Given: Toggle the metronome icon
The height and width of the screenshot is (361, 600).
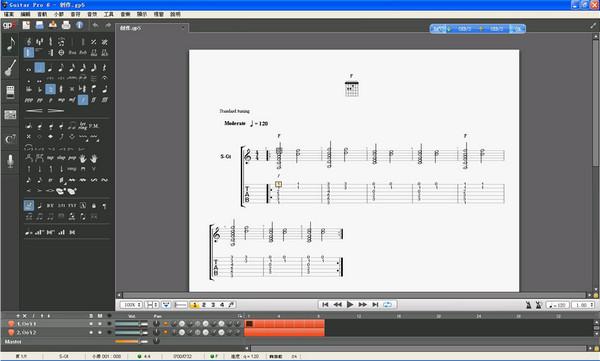Looking at the screenshot, I should coord(528,305).
